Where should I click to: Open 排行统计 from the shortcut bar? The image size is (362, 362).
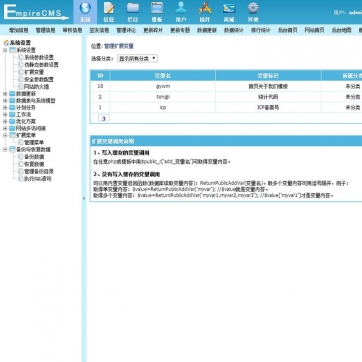point(261,30)
